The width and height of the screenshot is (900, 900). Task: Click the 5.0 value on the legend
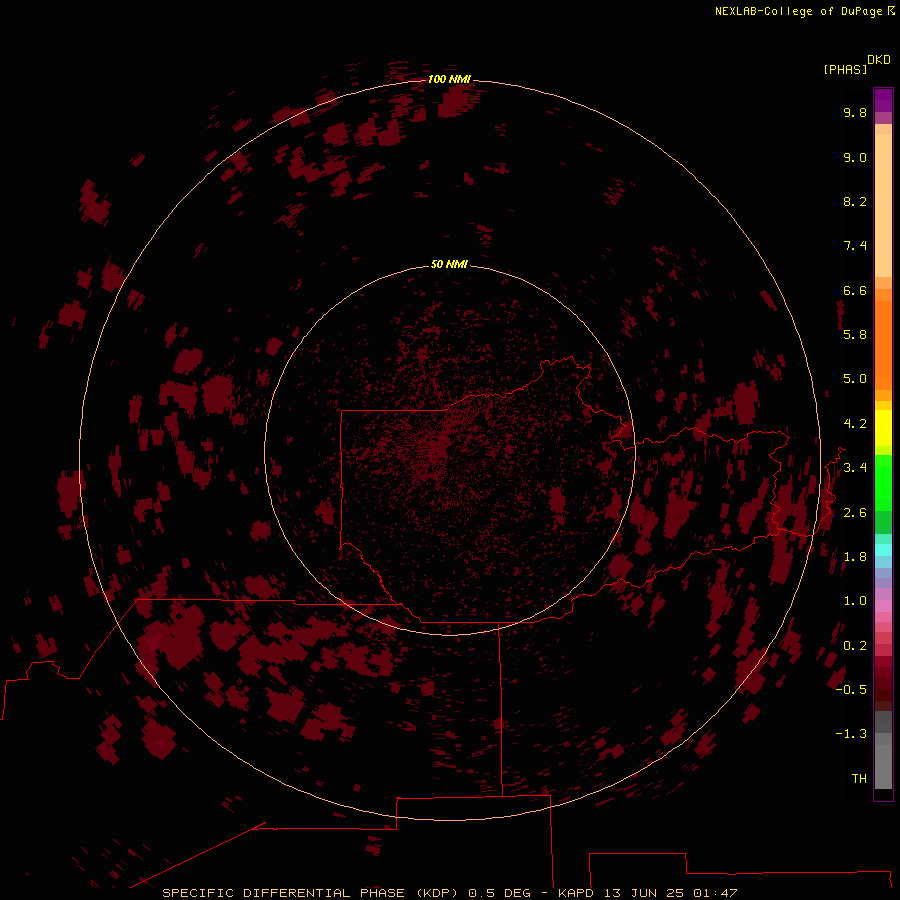click(855, 379)
